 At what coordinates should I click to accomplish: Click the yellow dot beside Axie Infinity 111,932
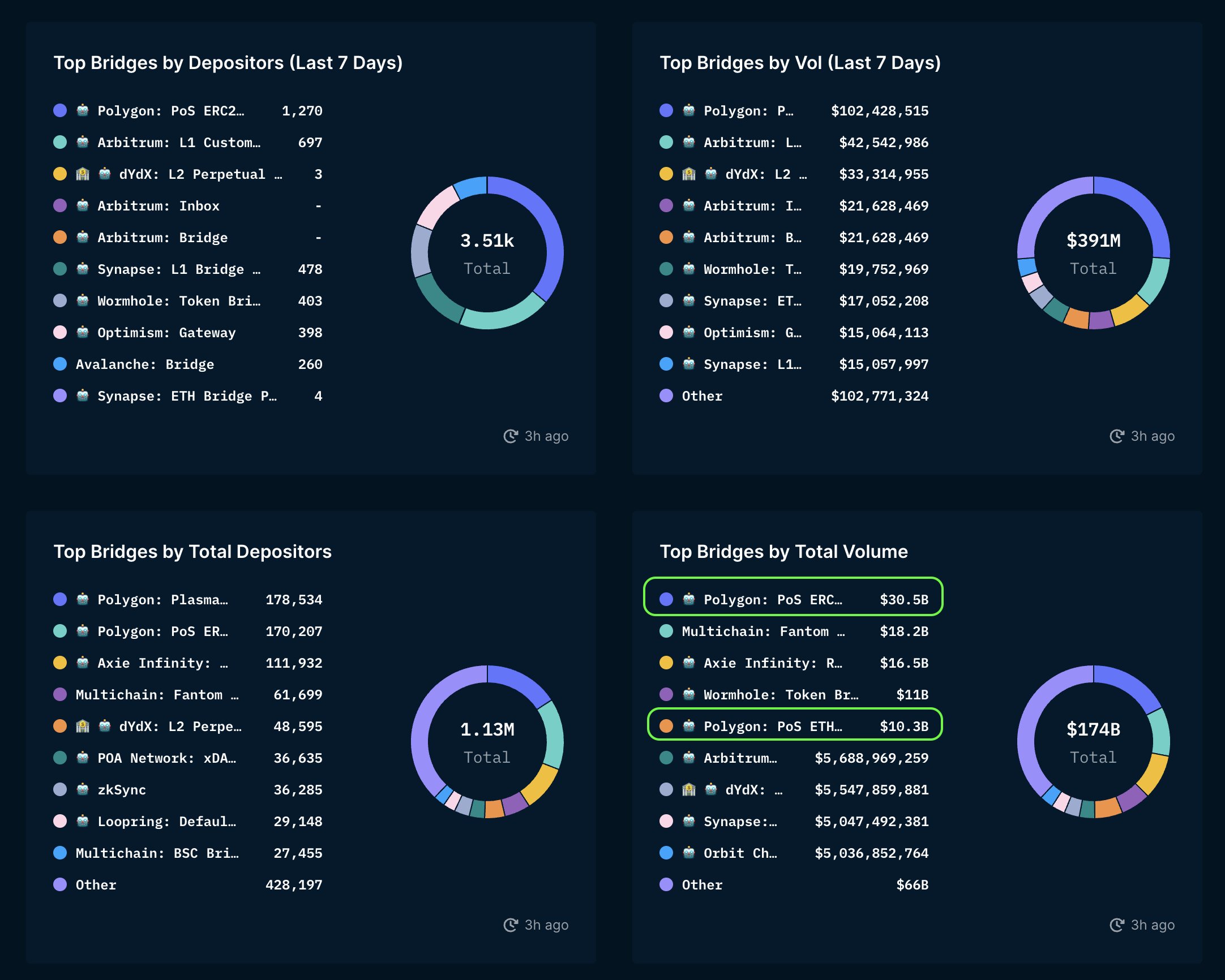[x=59, y=663]
